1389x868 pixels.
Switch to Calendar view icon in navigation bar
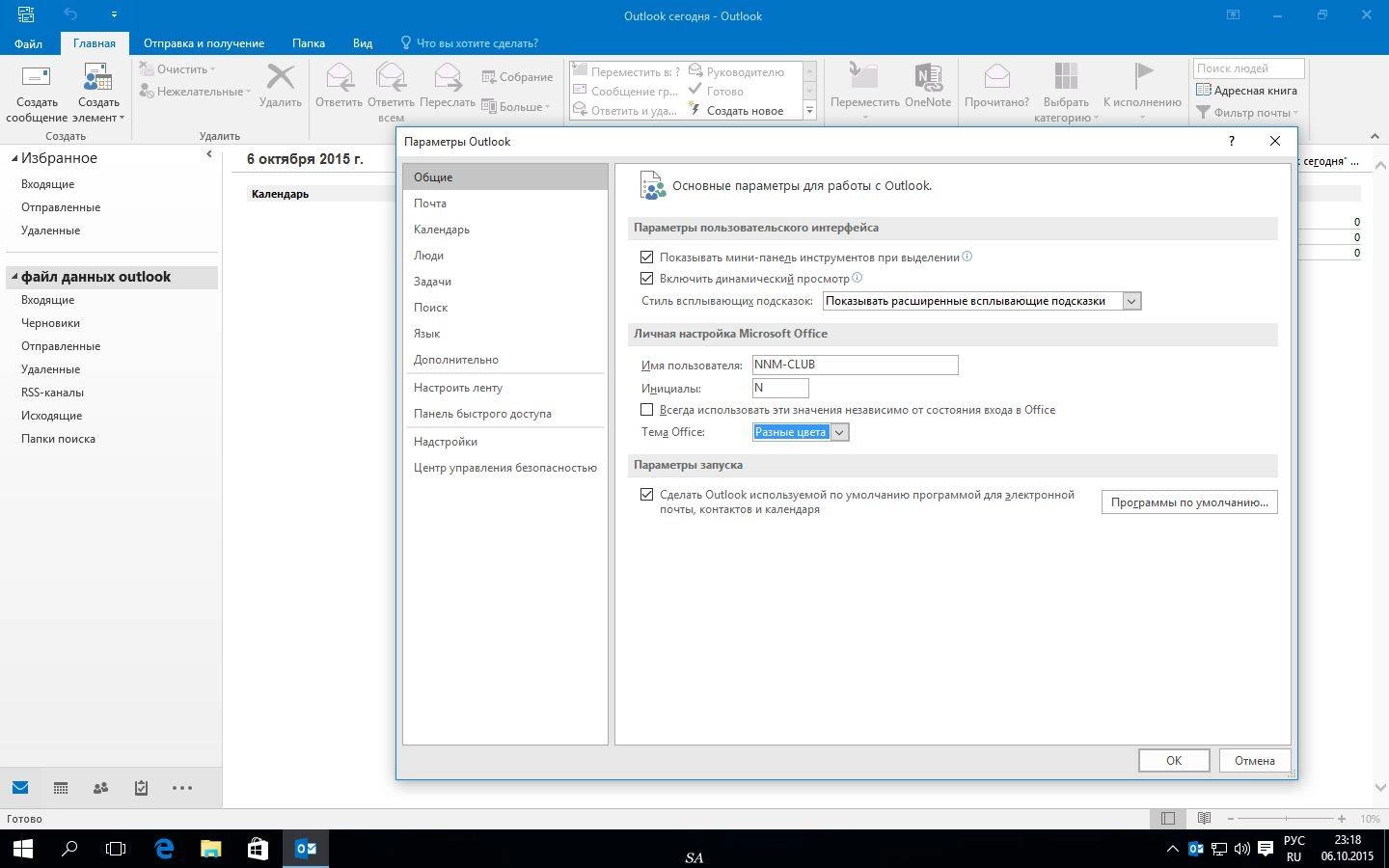pos(61,788)
